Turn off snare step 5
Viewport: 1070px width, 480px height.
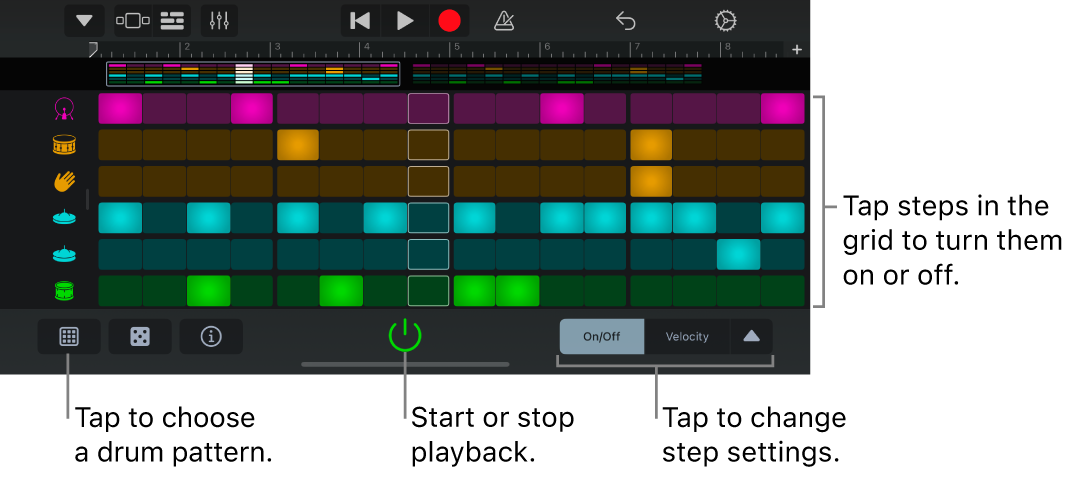tap(298, 145)
